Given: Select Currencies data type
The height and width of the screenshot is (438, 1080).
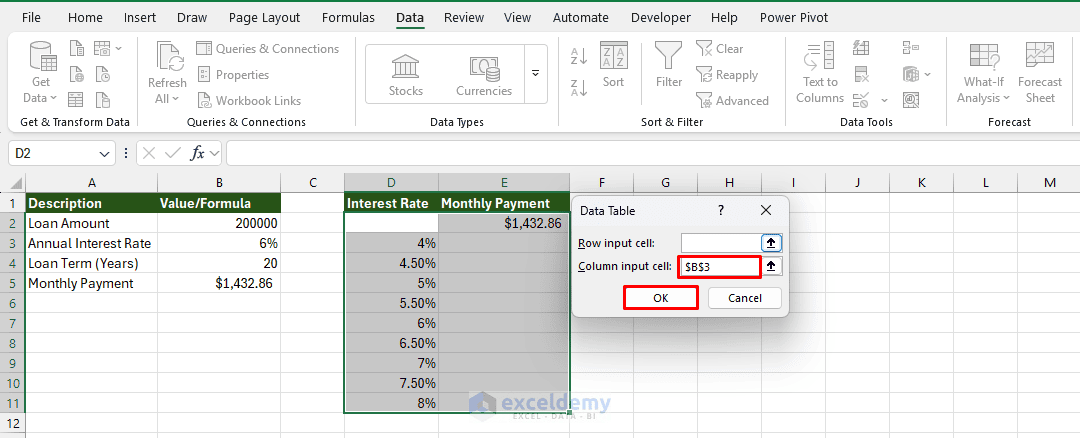Looking at the screenshot, I should pyautogui.click(x=484, y=76).
